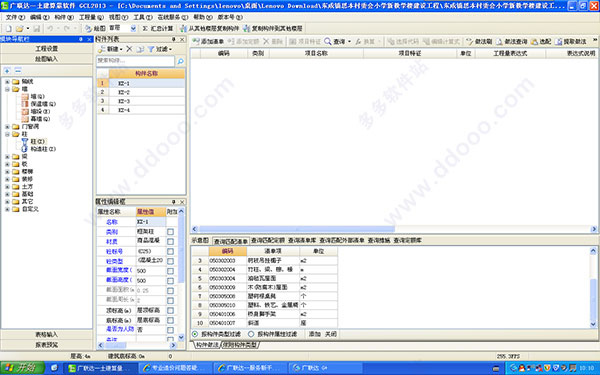Collapse the 柱 folder node

[x=7, y=134]
